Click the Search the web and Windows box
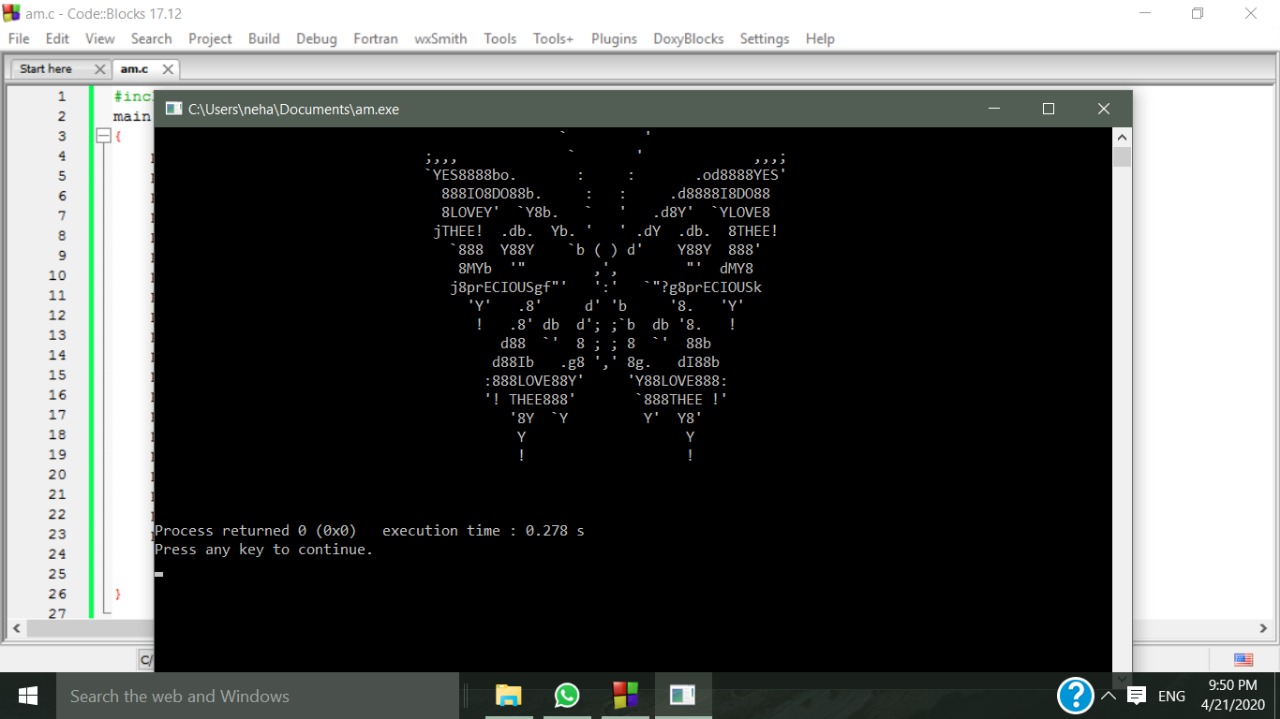Viewport: 1280px width, 719px height. click(258, 696)
